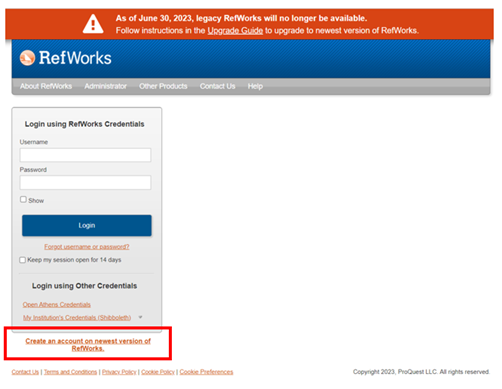This screenshot has height=389, width=502.
Task: Open the Cookie Policy footer link
Action: [158, 372]
